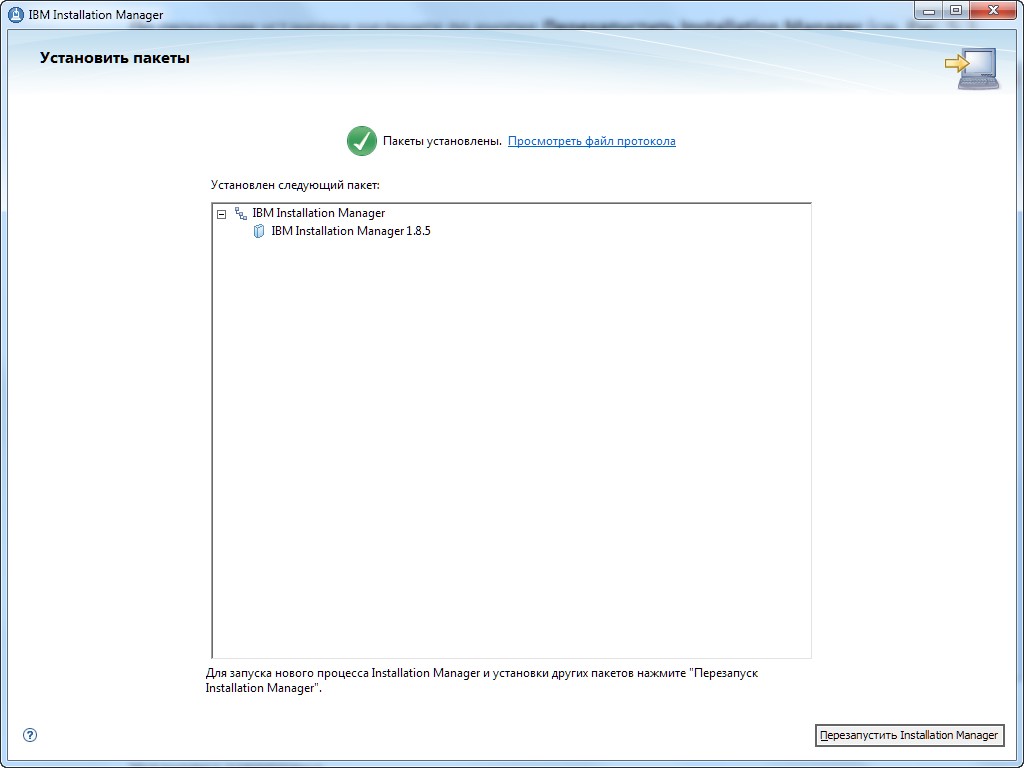Open the "Просмотреть файл протокола" link

click(592, 141)
